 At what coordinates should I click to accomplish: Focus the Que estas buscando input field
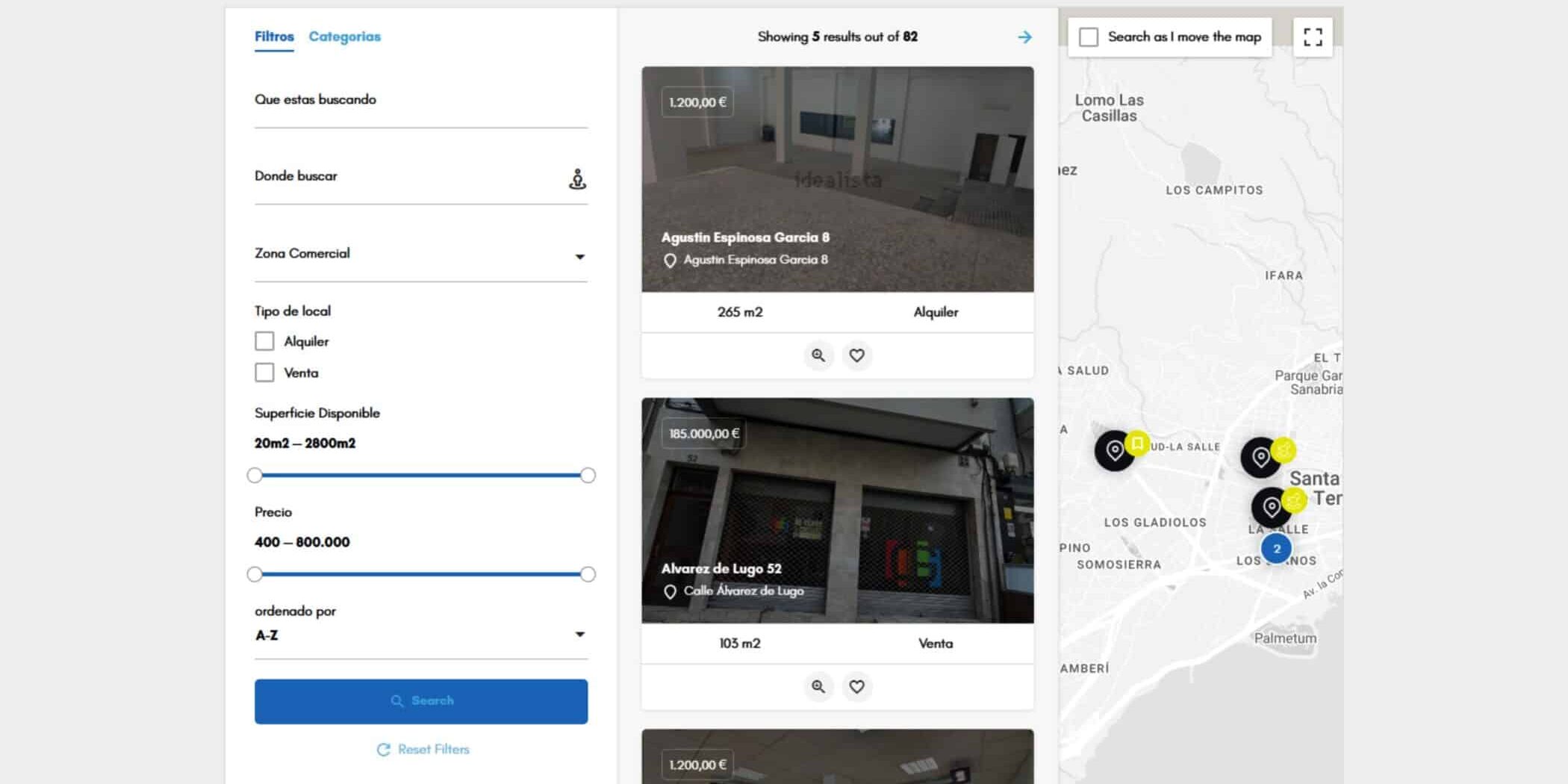[421, 104]
